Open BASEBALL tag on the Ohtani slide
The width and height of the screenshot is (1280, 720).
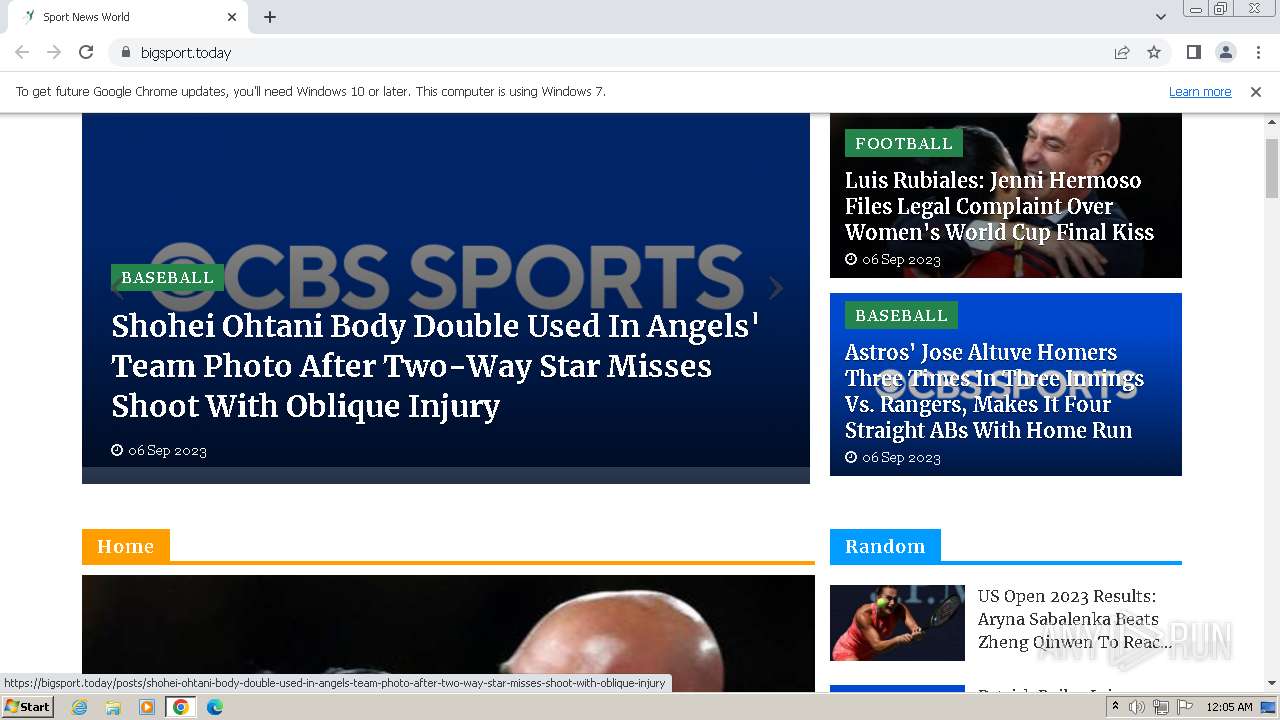coord(167,277)
